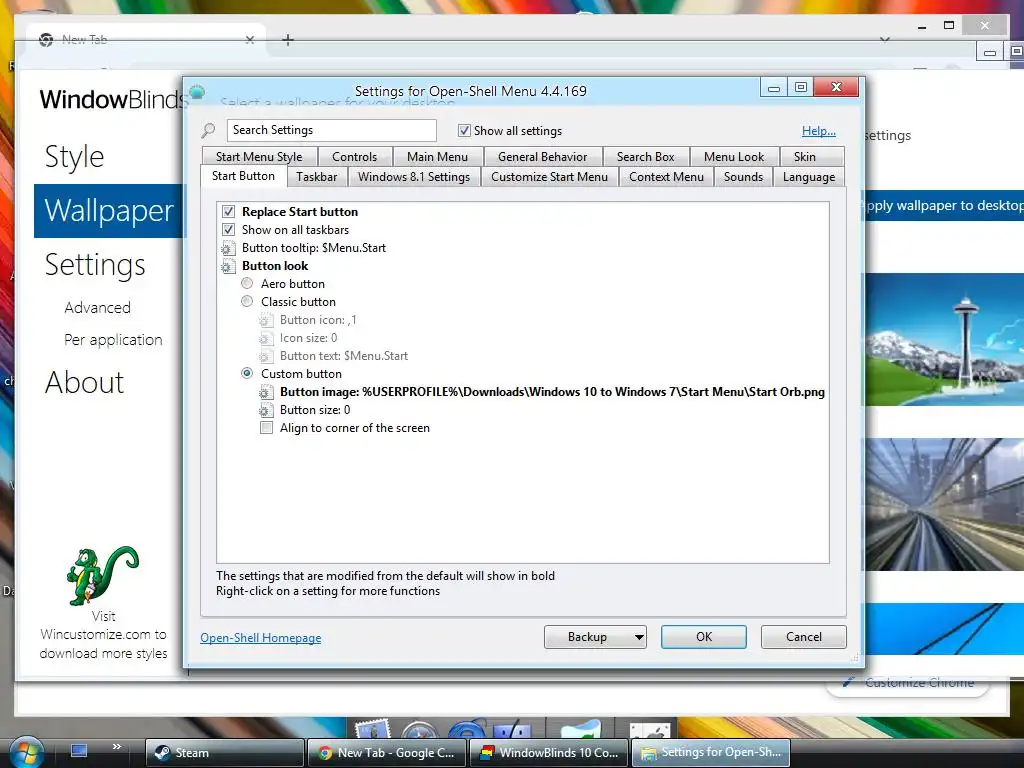Toggle Show all settings checkbox

tap(464, 131)
